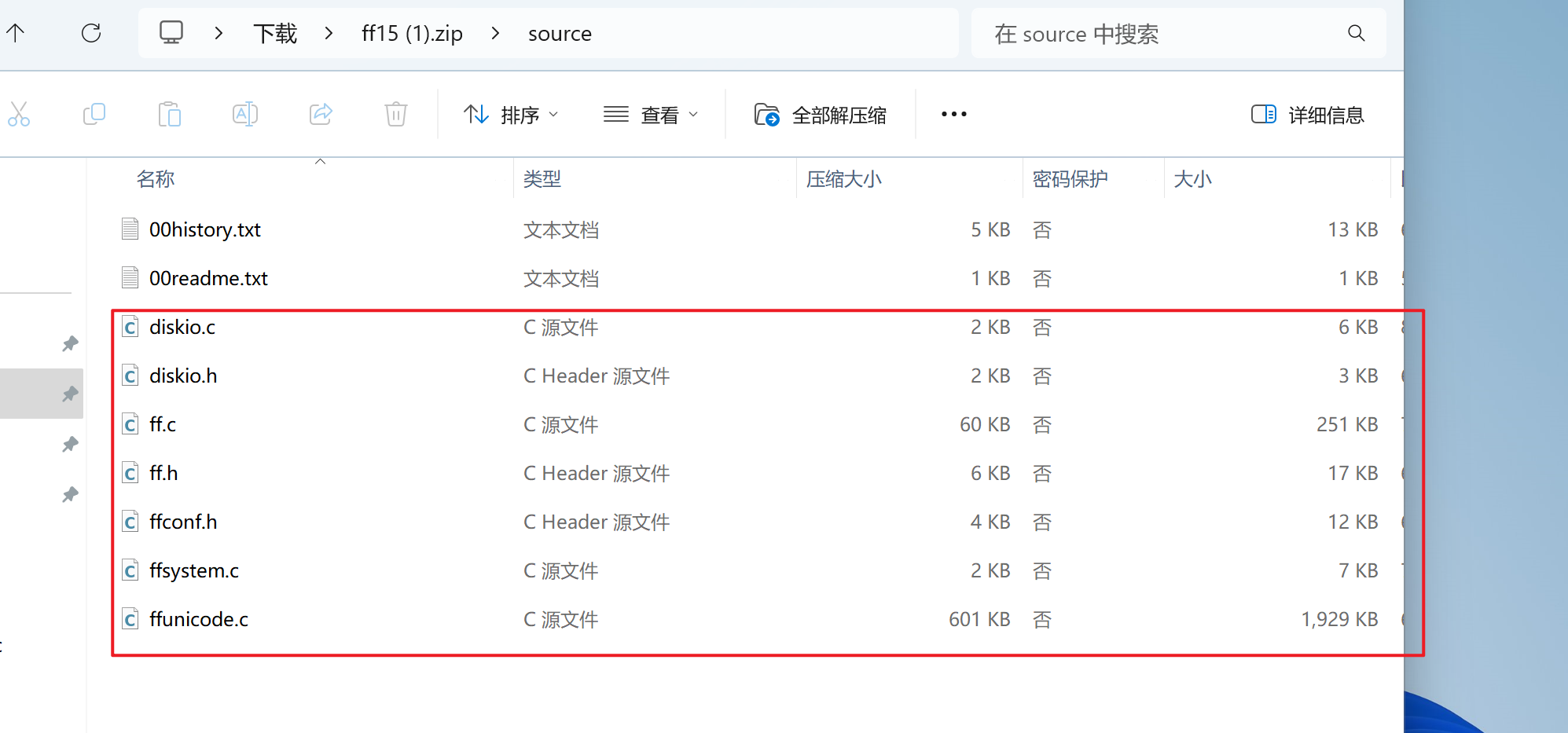Image resolution: width=1568 pixels, height=733 pixels.
Task: Select the ffsystem.c file icon
Action: coord(130,570)
